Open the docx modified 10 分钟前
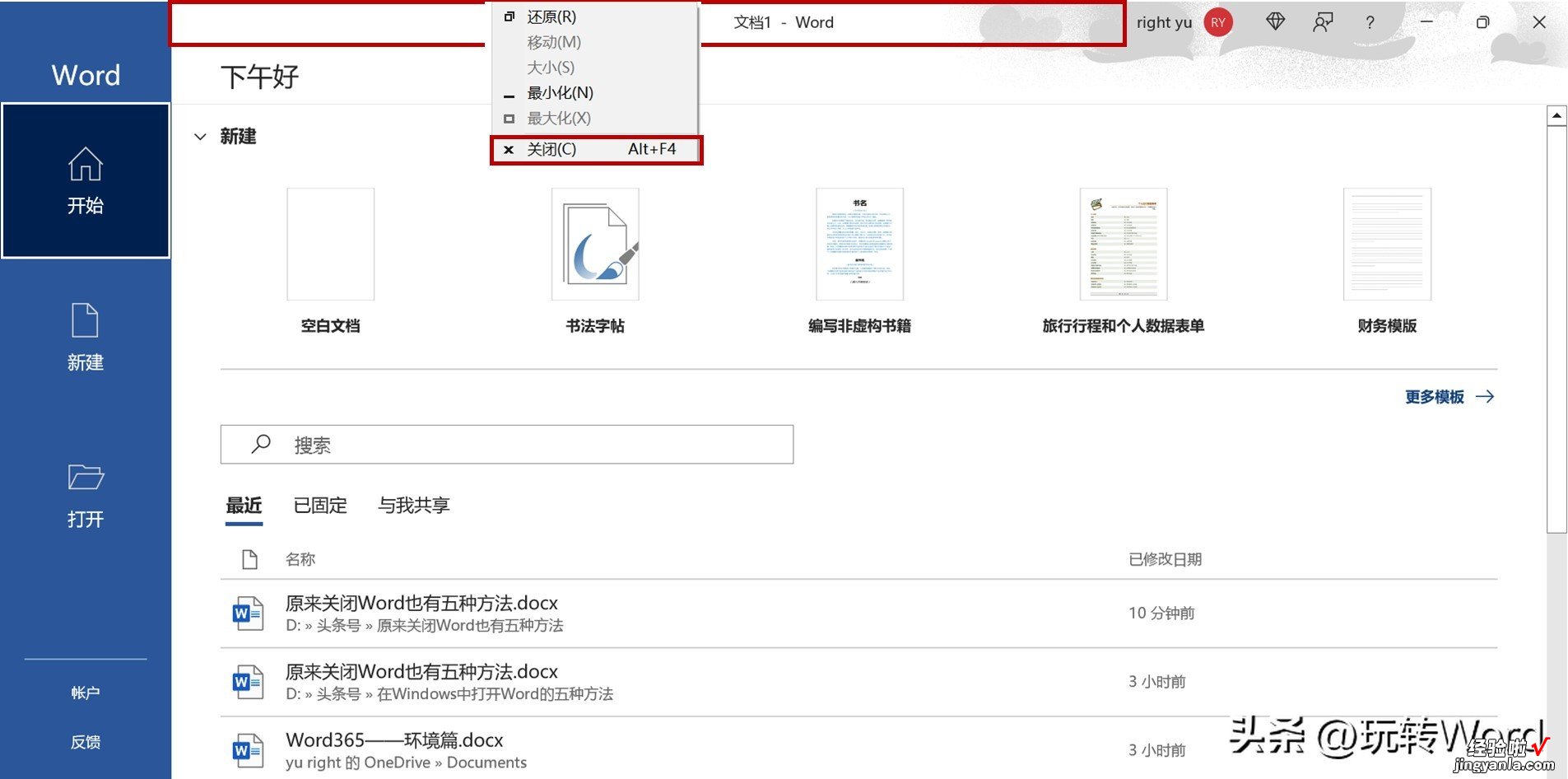The height and width of the screenshot is (779, 1568). click(x=858, y=613)
